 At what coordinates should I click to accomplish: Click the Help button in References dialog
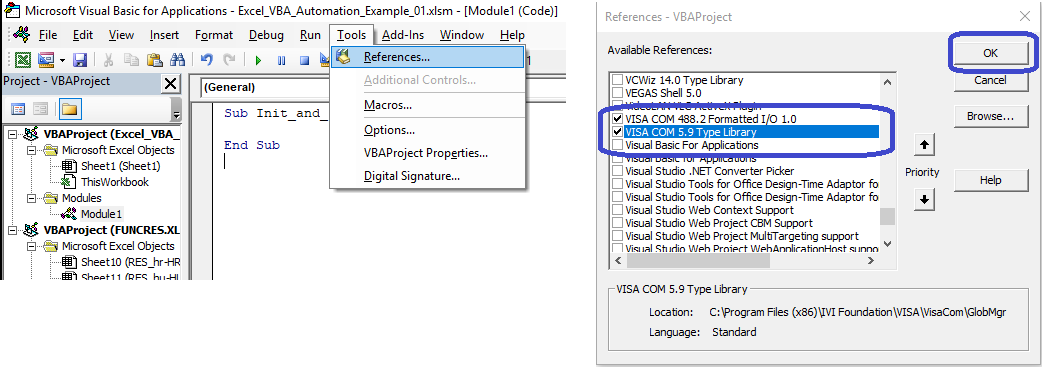(990, 180)
